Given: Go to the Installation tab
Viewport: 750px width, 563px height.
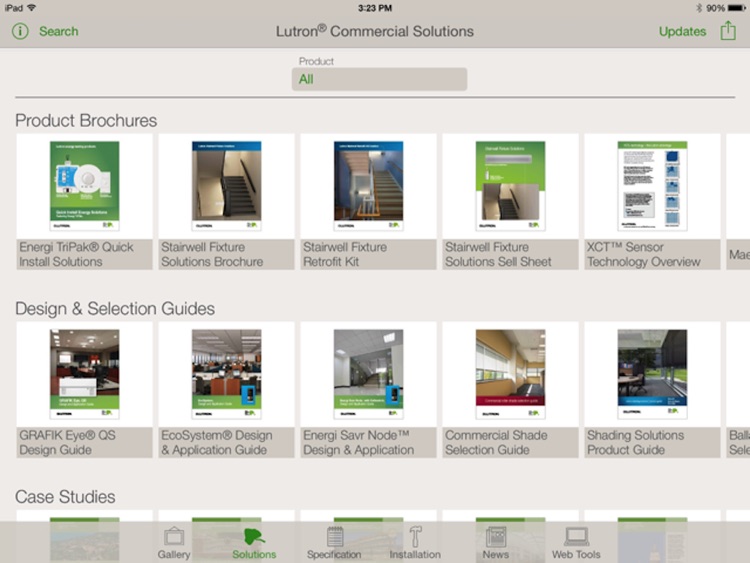Looking at the screenshot, I should pos(415,543).
